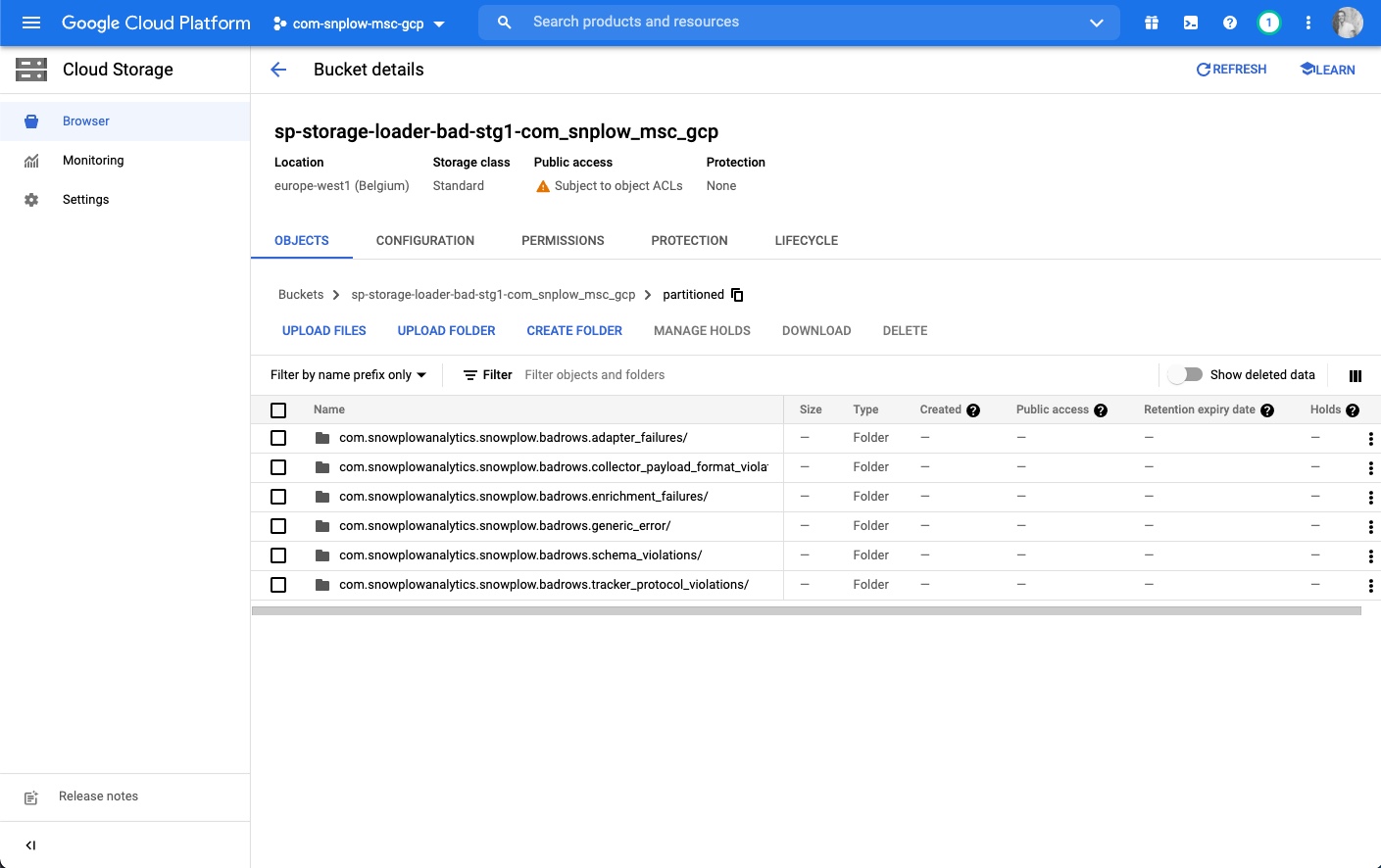Viewport: 1381px width, 868px height.
Task: Open the free trial gift icon
Action: [1152, 23]
